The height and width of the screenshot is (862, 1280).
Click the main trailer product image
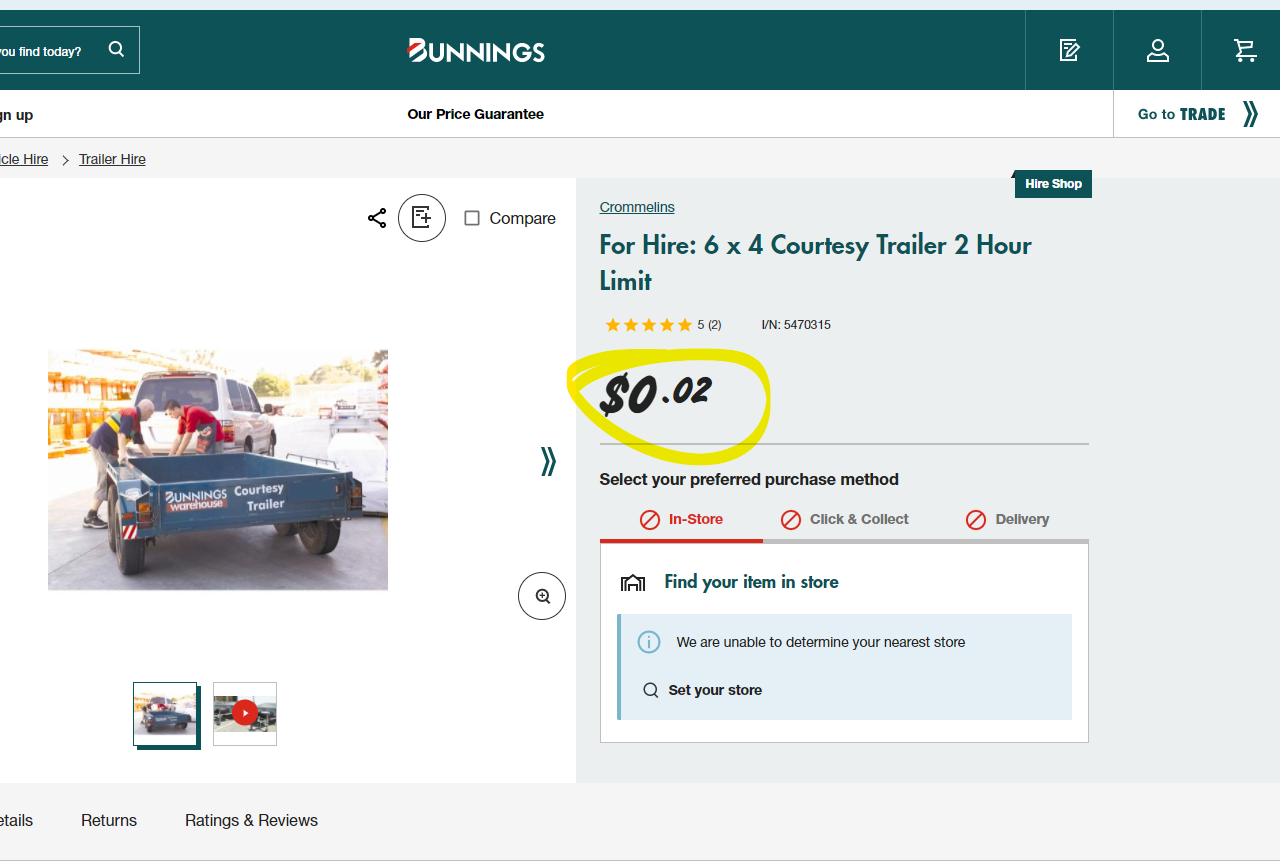point(218,470)
